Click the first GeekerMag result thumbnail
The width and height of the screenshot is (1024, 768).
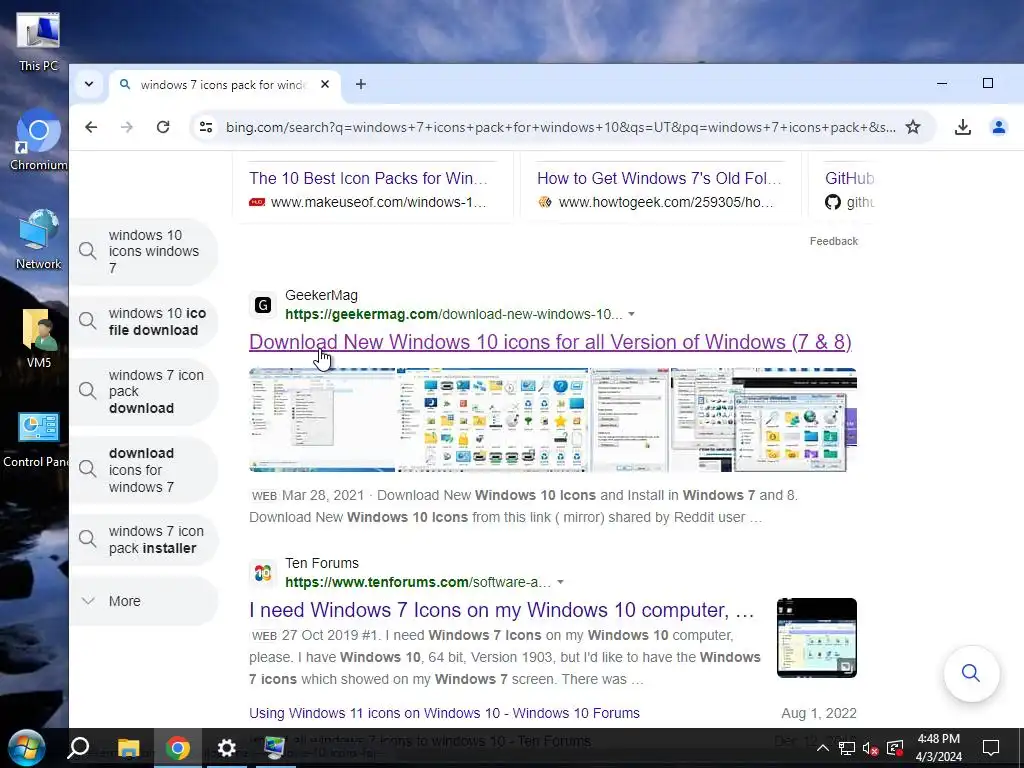point(322,419)
